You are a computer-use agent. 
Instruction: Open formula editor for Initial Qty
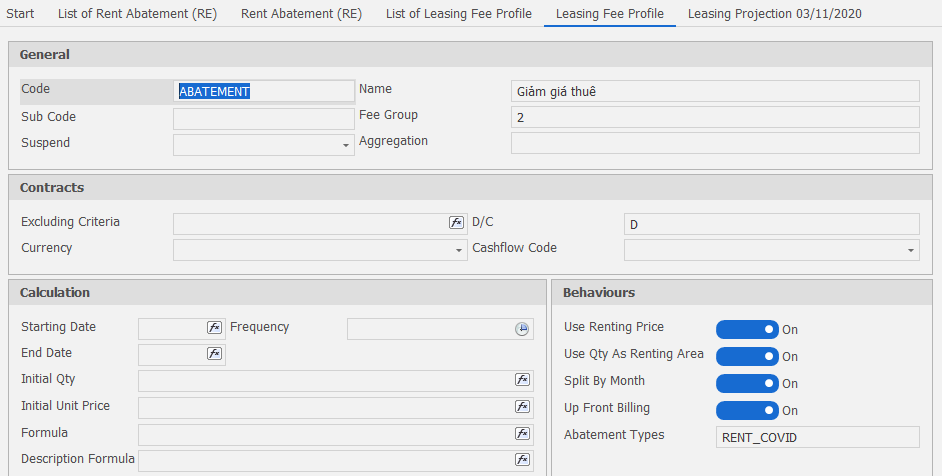(x=522, y=380)
